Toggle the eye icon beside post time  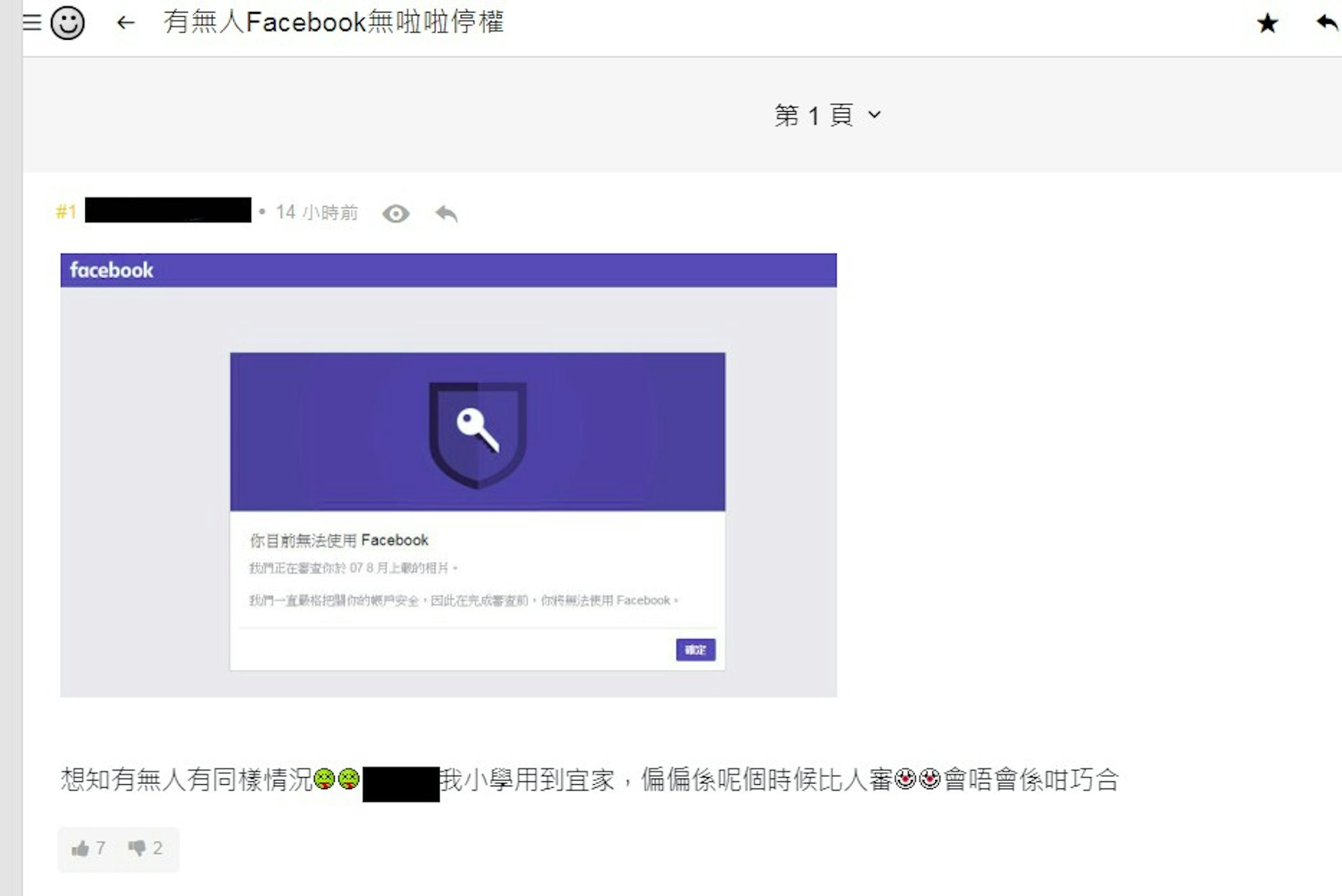pyautogui.click(x=396, y=213)
